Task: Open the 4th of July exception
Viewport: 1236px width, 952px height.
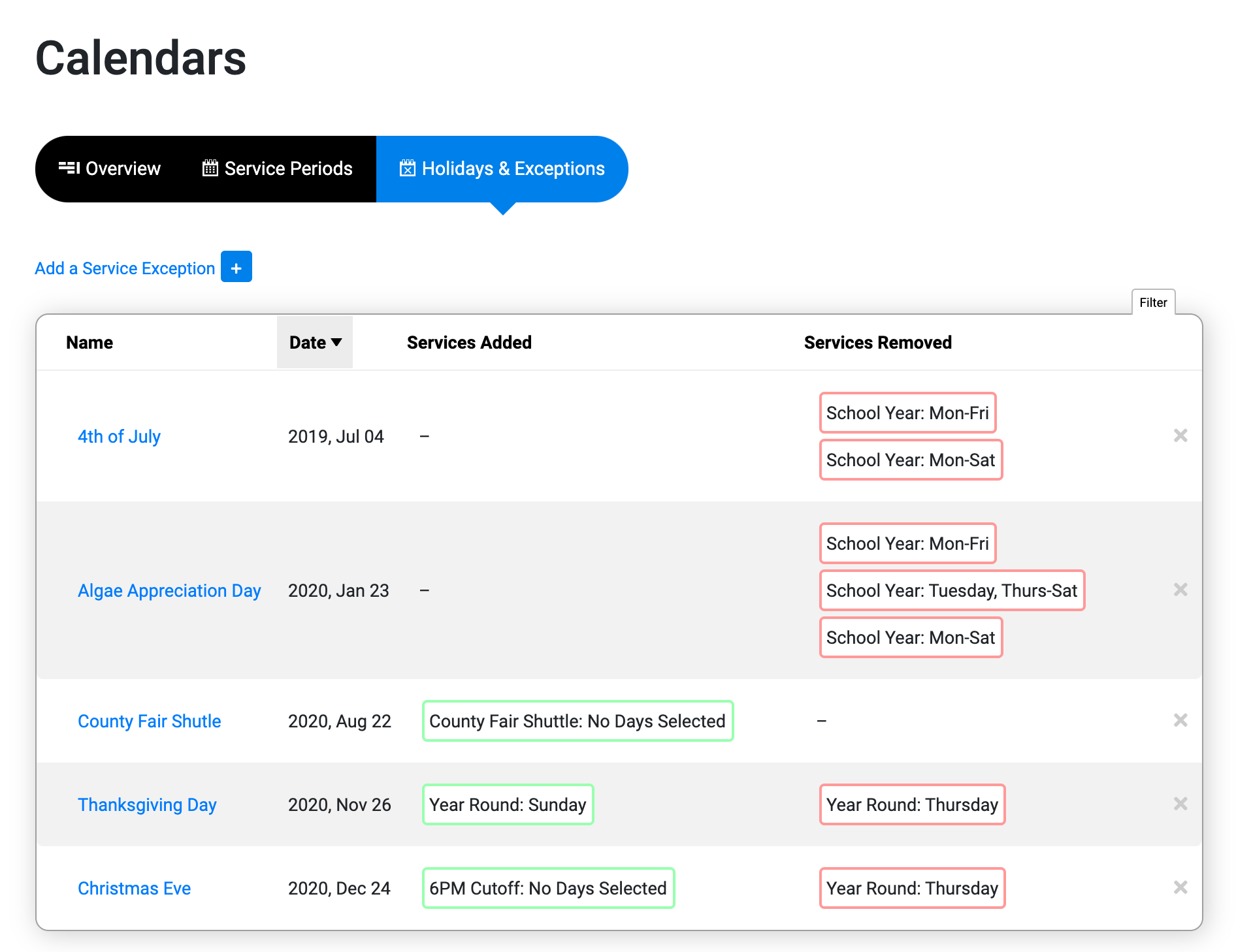Action: point(119,436)
